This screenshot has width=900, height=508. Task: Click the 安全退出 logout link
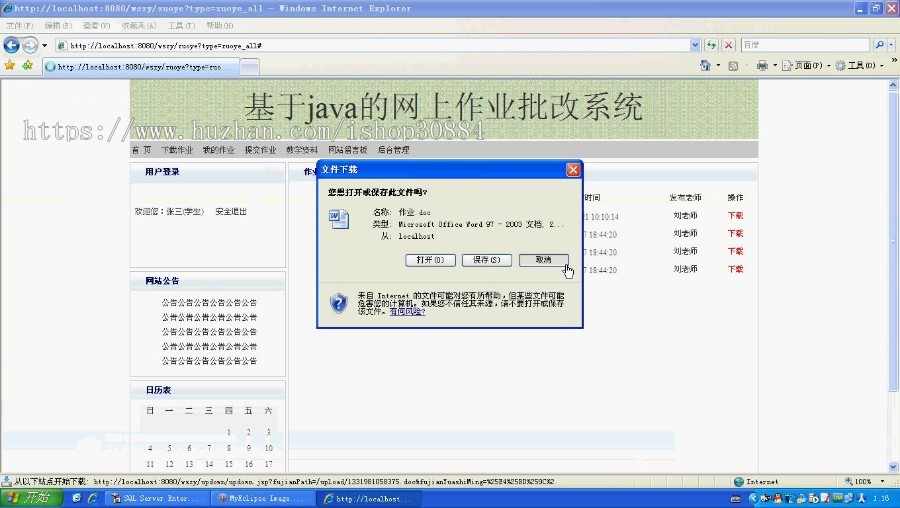(231, 212)
